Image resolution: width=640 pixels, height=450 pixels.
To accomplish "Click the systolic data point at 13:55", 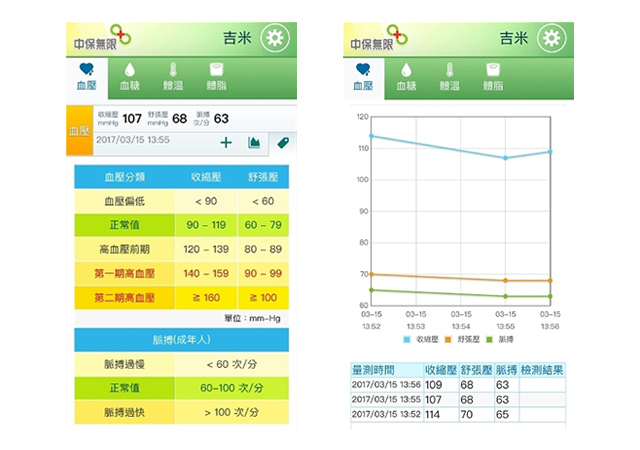I will click(x=505, y=158).
